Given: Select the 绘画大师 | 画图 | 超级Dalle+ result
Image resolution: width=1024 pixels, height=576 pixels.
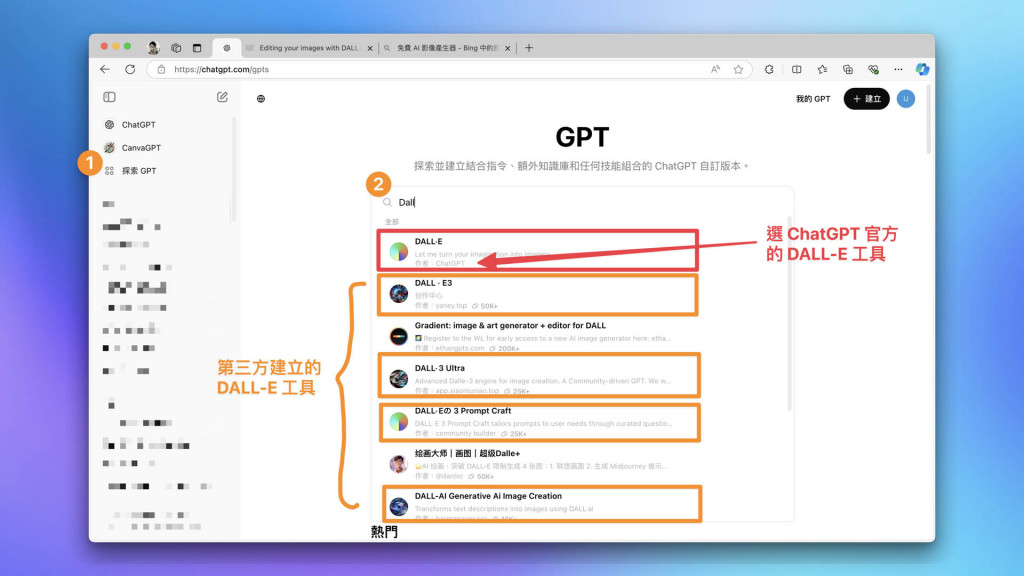Looking at the screenshot, I should 539,464.
